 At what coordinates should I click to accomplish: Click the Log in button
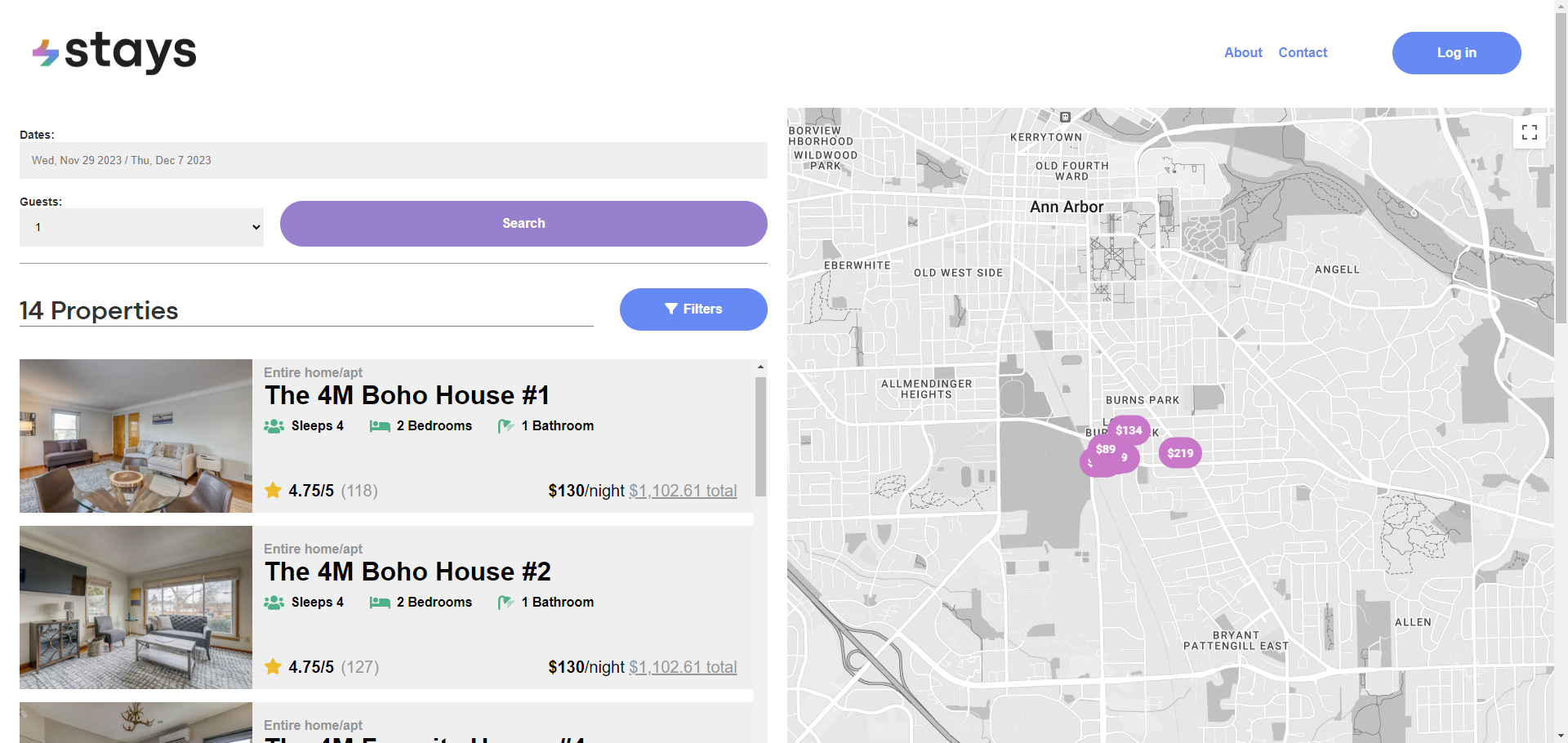point(1456,53)
